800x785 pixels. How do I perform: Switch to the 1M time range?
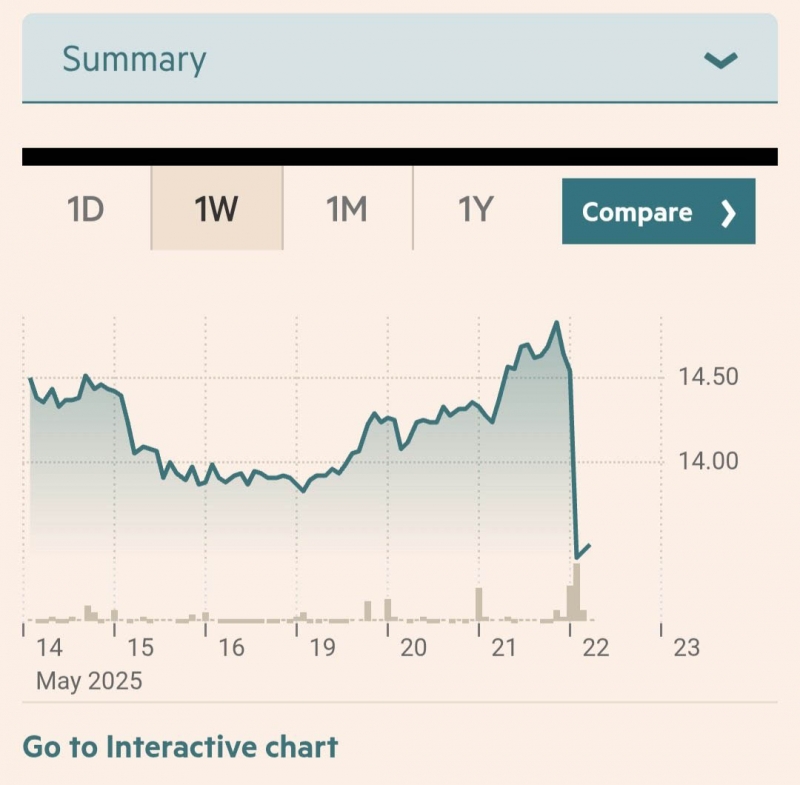346,211
